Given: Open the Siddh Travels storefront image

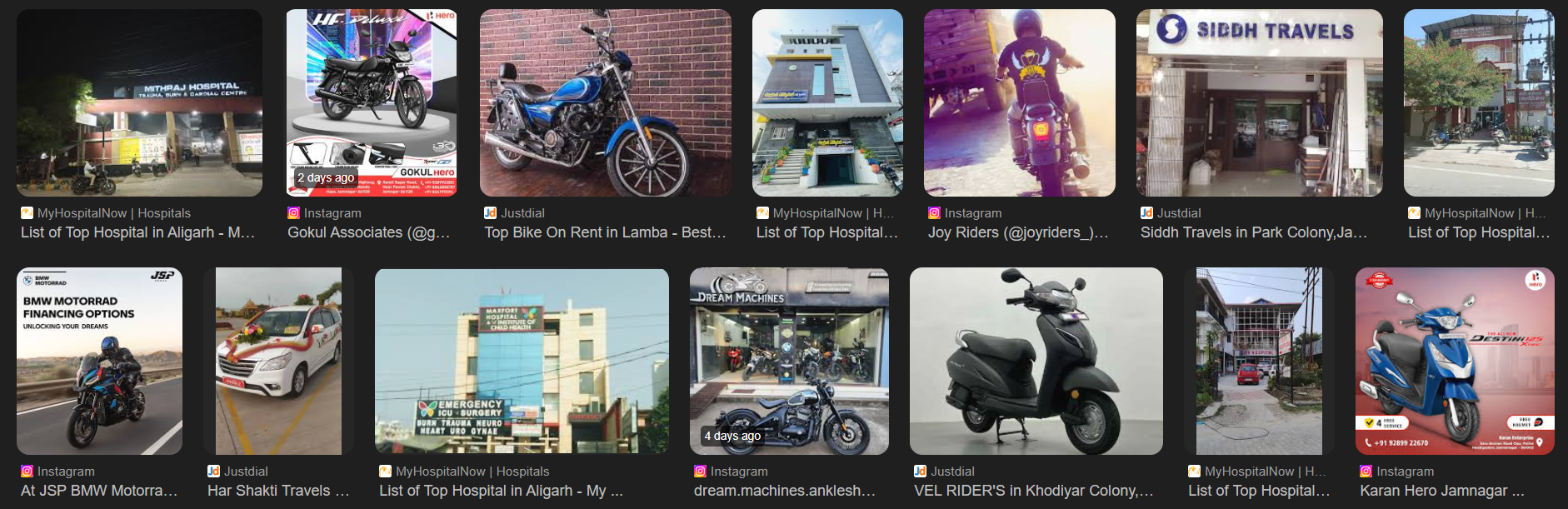Looking at the screenshot, I should tap(1260, 103).
